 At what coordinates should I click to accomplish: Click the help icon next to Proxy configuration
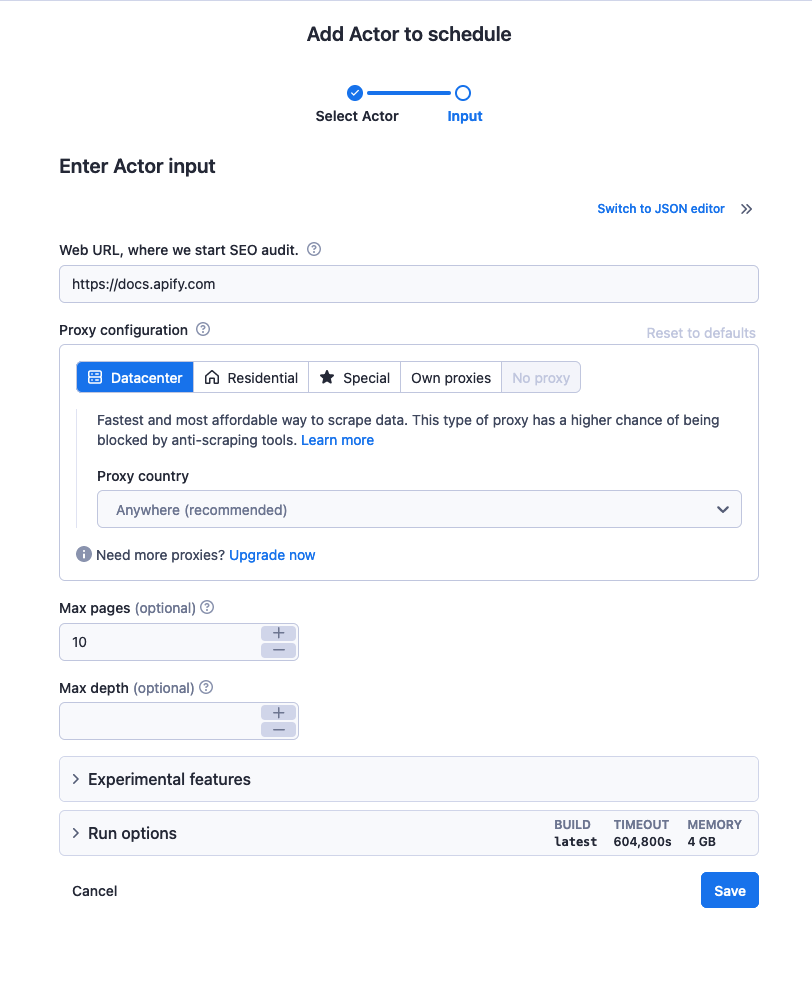point(203,329)
